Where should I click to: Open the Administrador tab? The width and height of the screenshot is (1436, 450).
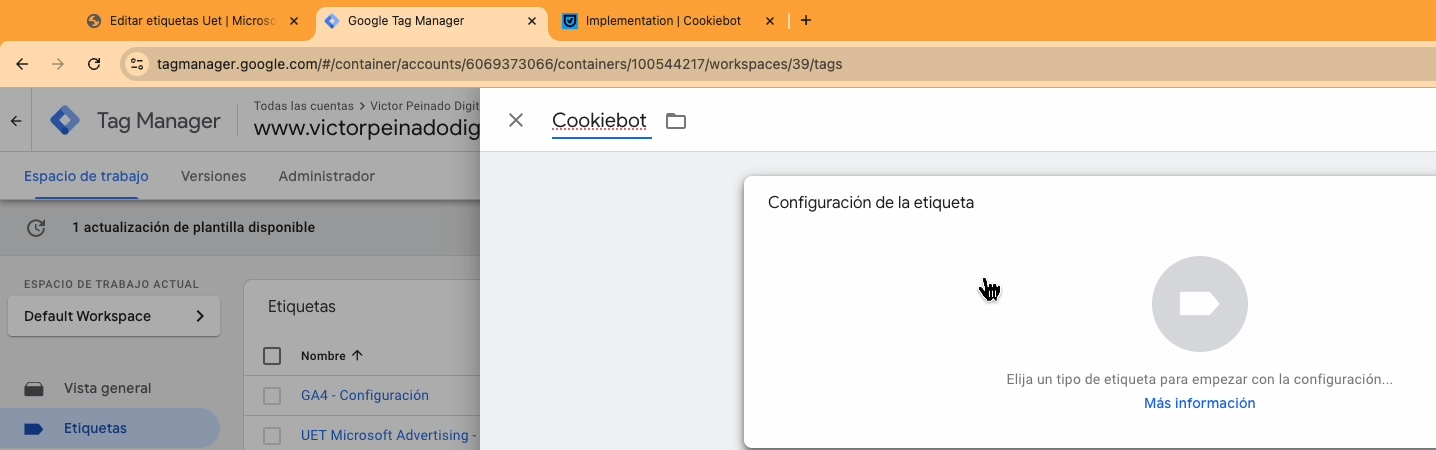(x=326, y=176)
